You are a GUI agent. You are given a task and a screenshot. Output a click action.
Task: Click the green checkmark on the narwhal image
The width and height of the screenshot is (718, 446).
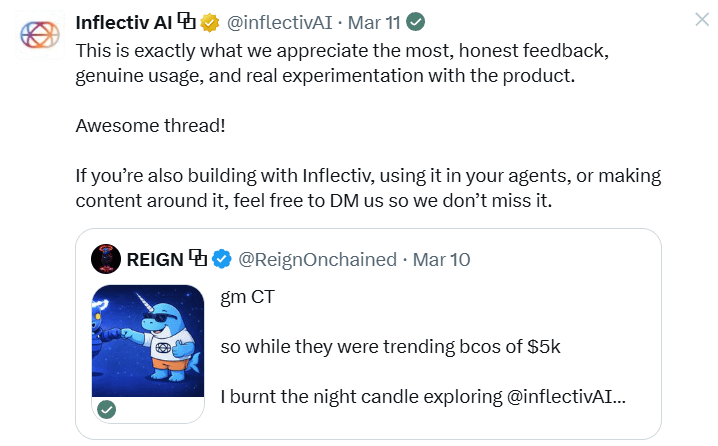105,409
